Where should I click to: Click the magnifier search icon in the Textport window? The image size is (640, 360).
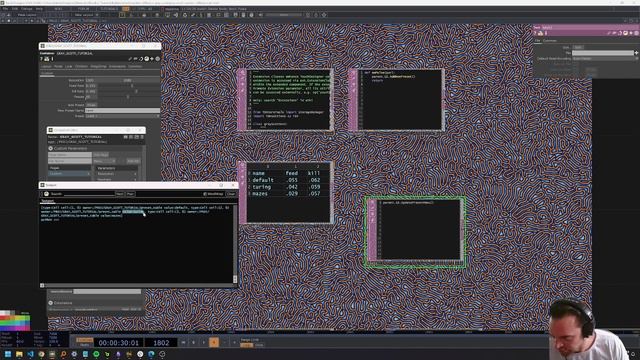coord(46,194)
